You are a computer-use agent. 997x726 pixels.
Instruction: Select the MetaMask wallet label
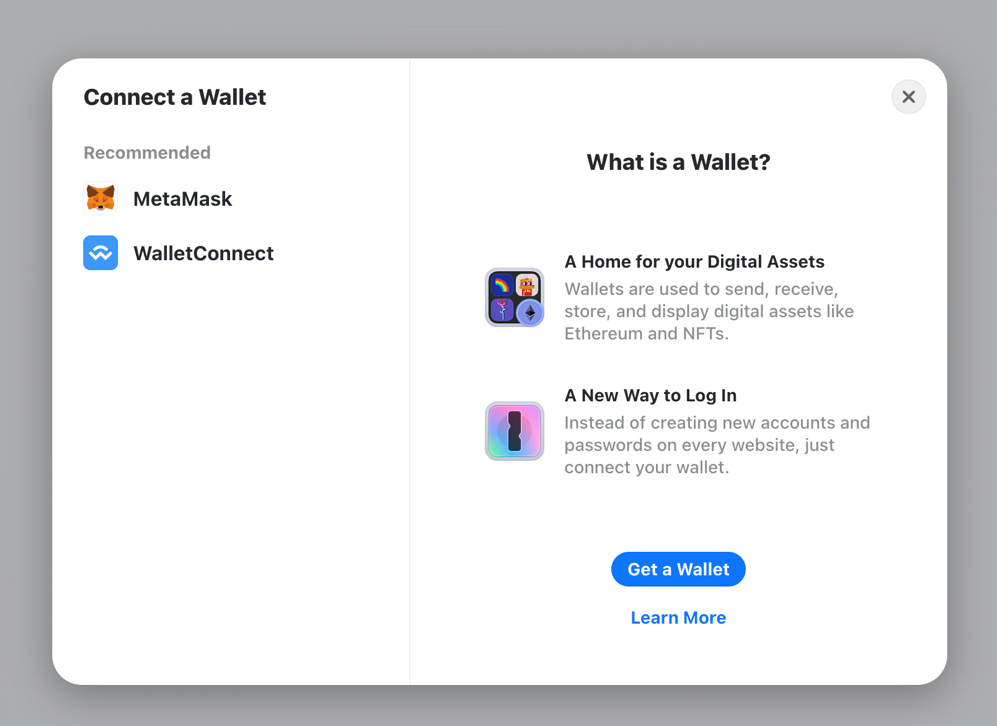(182, 199)
